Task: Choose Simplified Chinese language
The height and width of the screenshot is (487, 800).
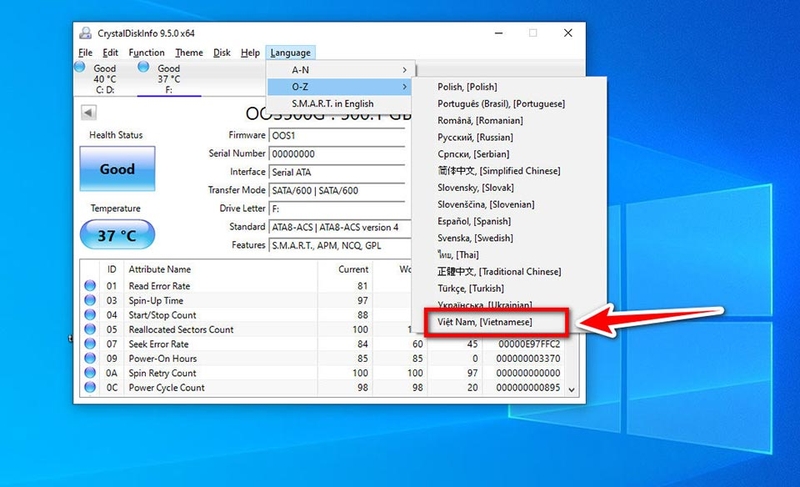Action: (x=509, y=171)
